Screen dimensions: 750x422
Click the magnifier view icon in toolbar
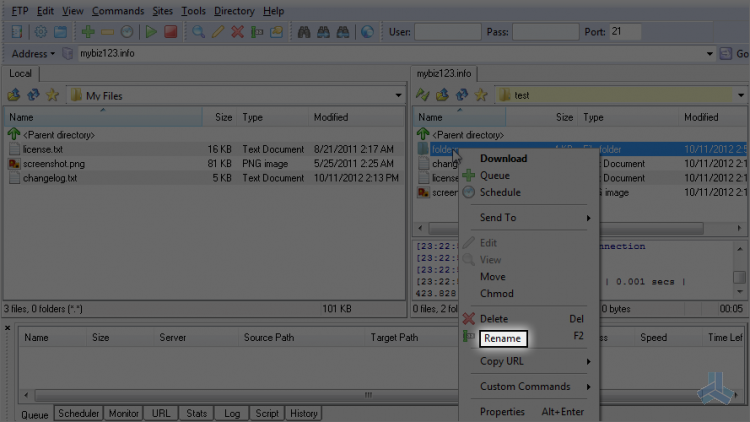click(198, 32)
